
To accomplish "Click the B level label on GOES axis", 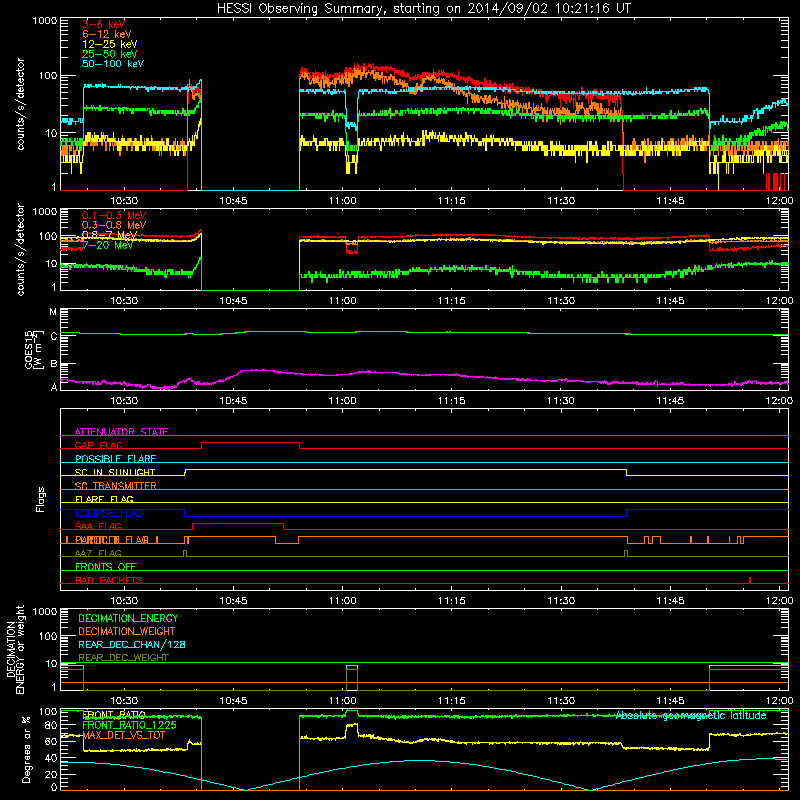I will pos(54,364).
